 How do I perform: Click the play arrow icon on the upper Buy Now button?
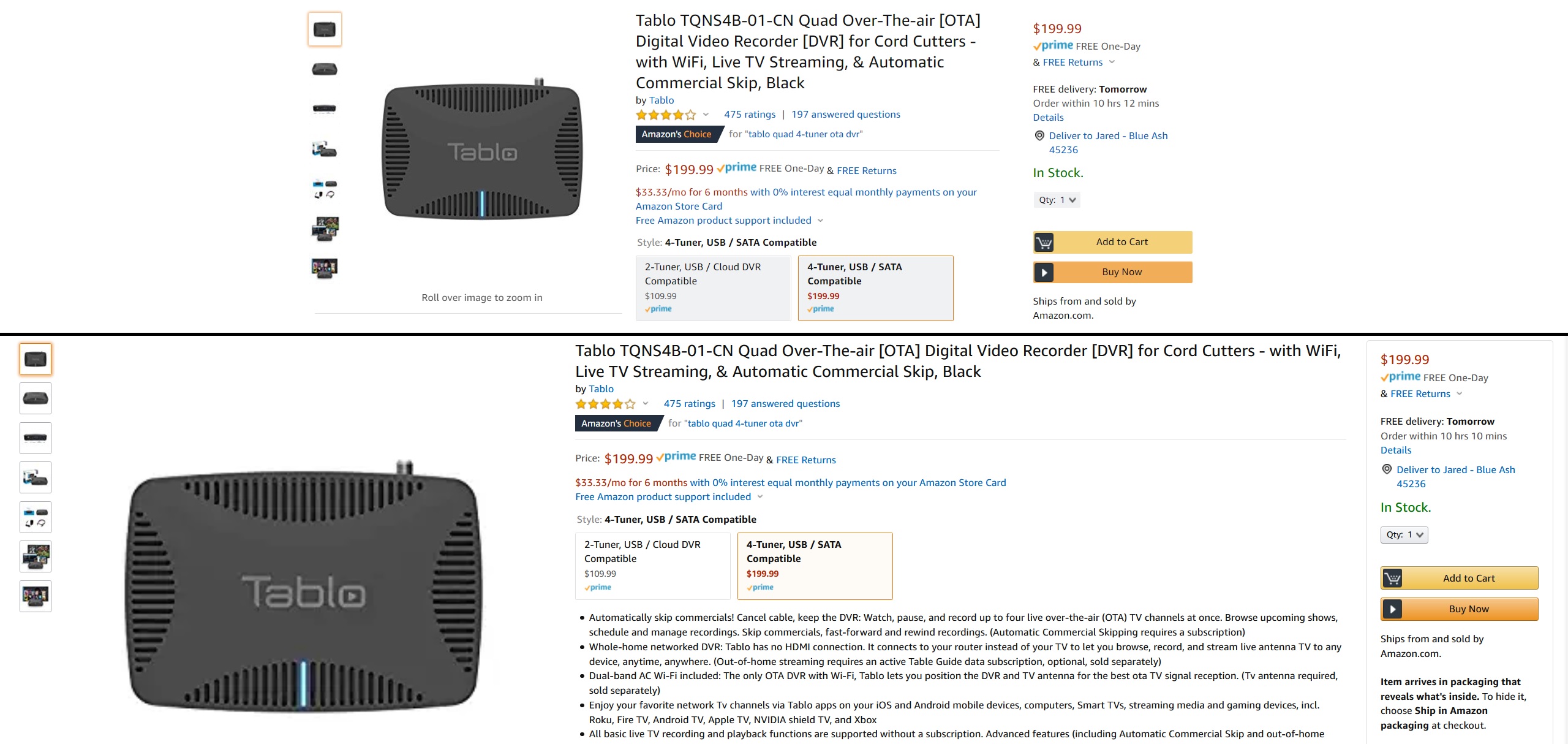coord(1044,272)
